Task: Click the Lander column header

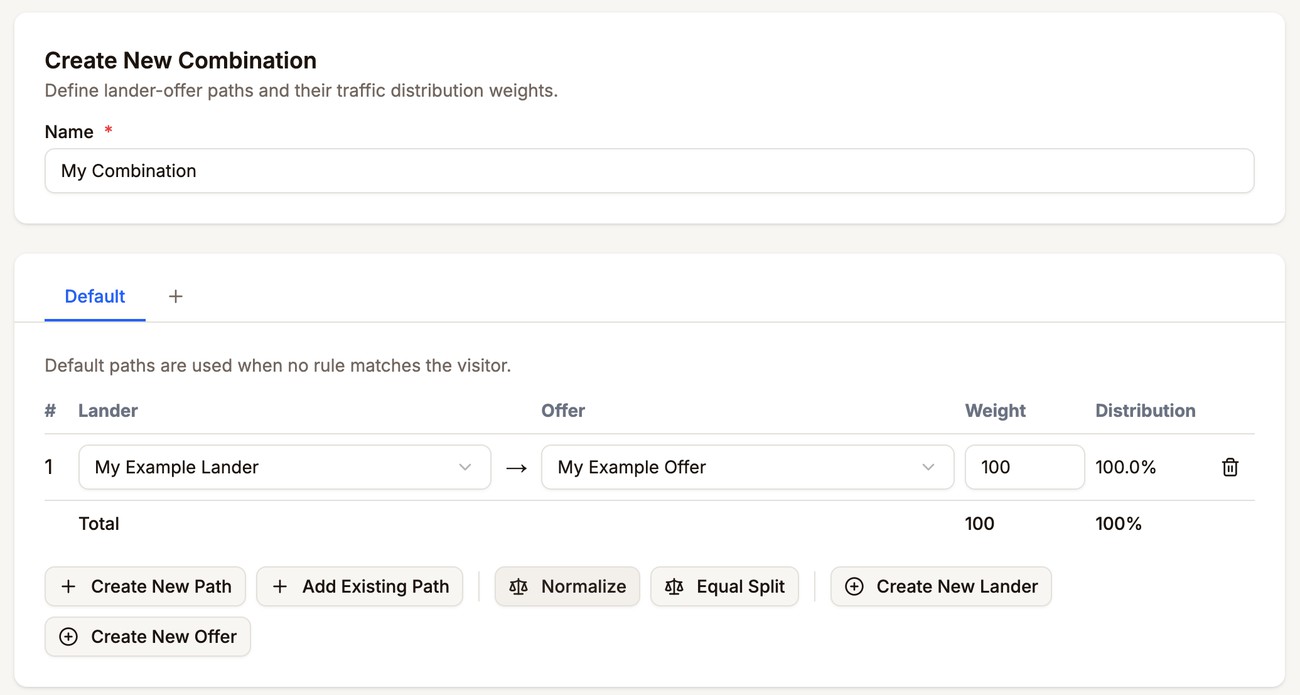Action: [x=108, y=410]
